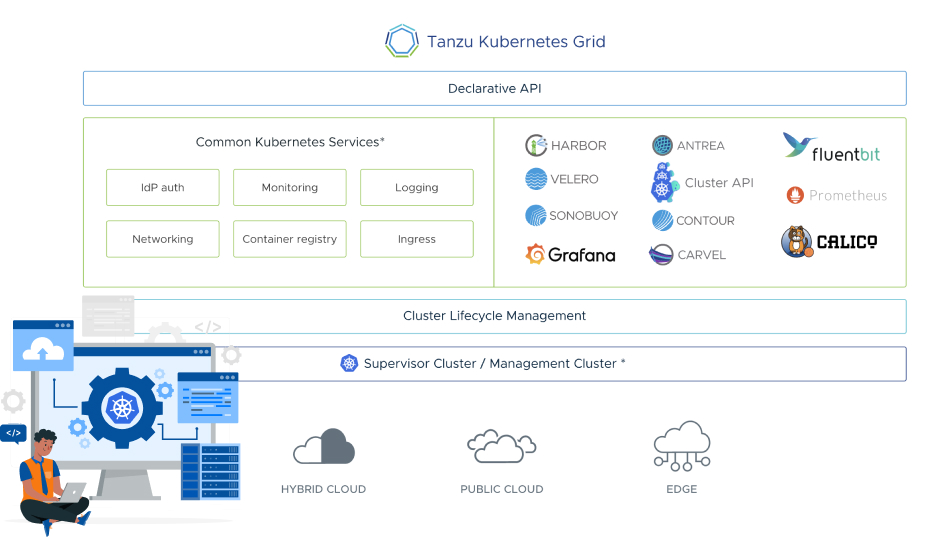Click the Kubernetes gear on the monitor illustration
The height and width of the screenshot is (540, 930).
coord(122,408)
